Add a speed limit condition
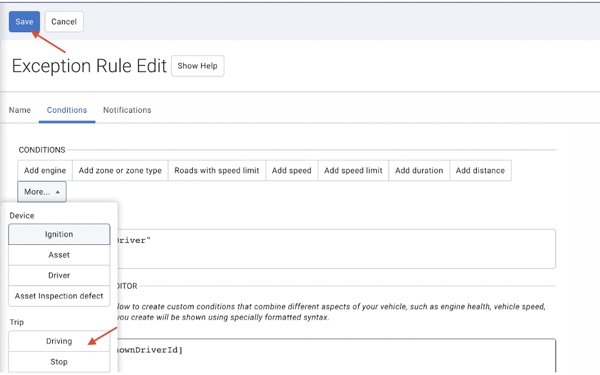This screenshot has height=375, width=600. coord(353,170)
